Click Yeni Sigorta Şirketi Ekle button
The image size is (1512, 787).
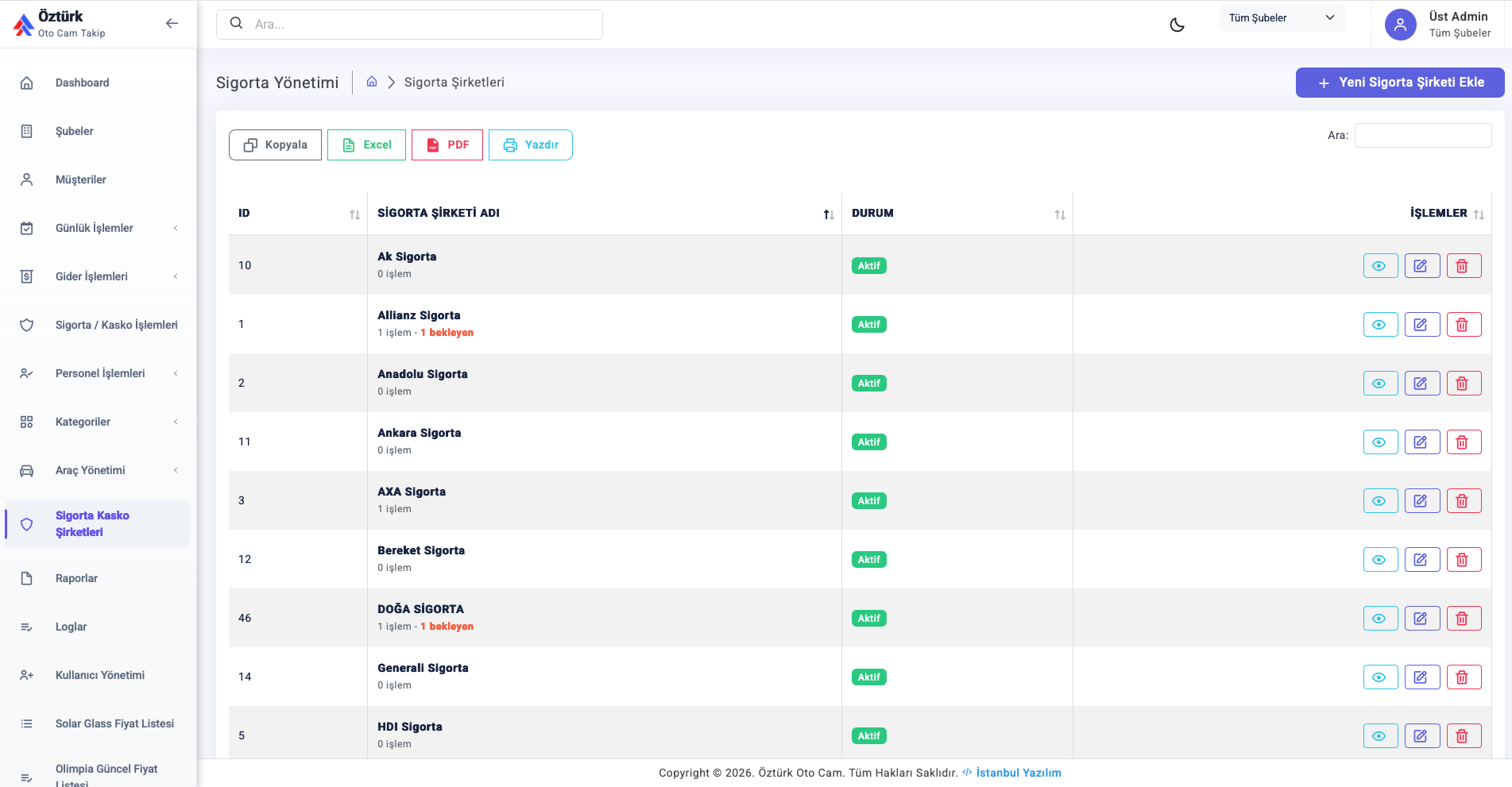point(1400,83)
